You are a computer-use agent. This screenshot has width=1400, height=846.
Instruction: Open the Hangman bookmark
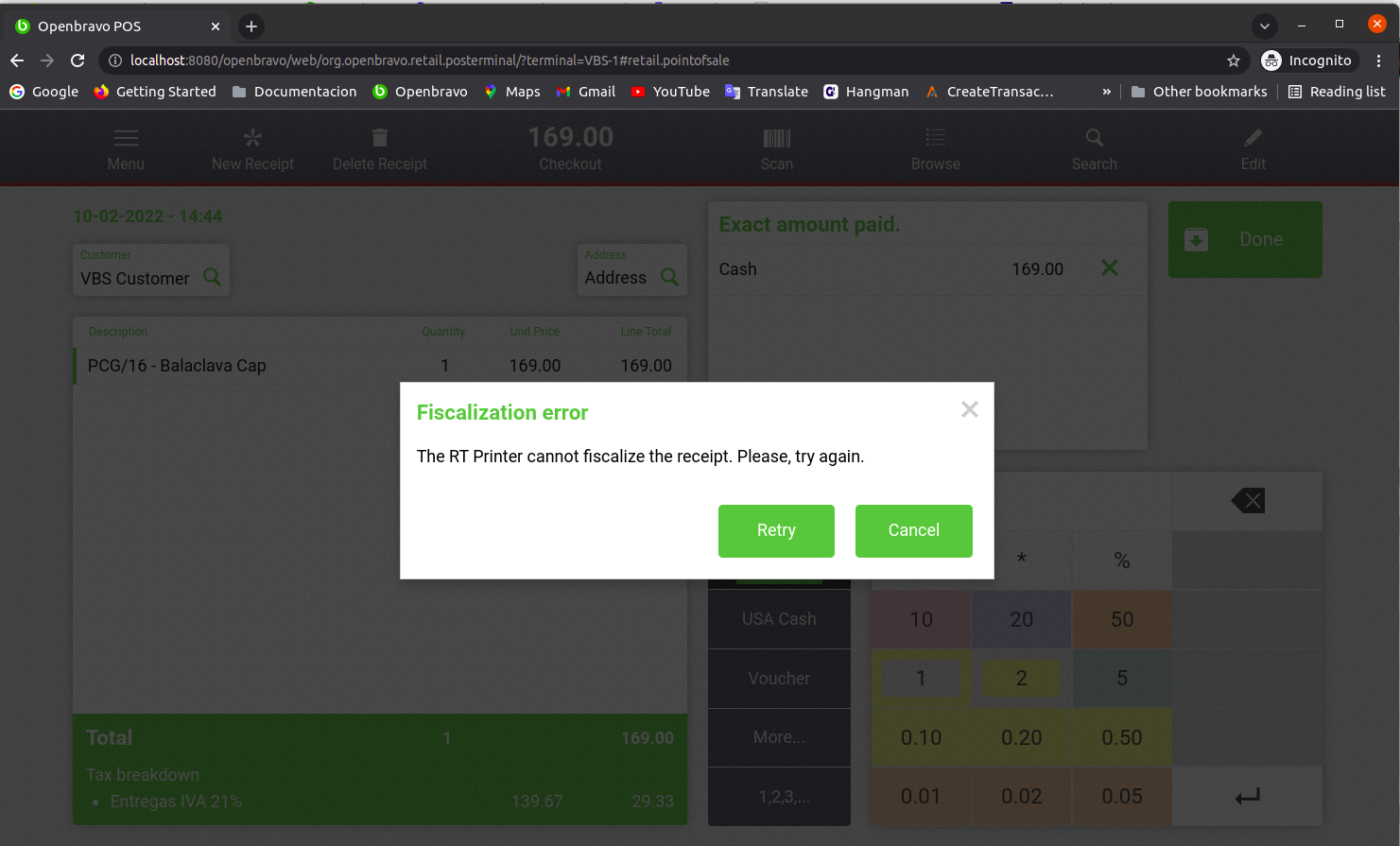866,92
